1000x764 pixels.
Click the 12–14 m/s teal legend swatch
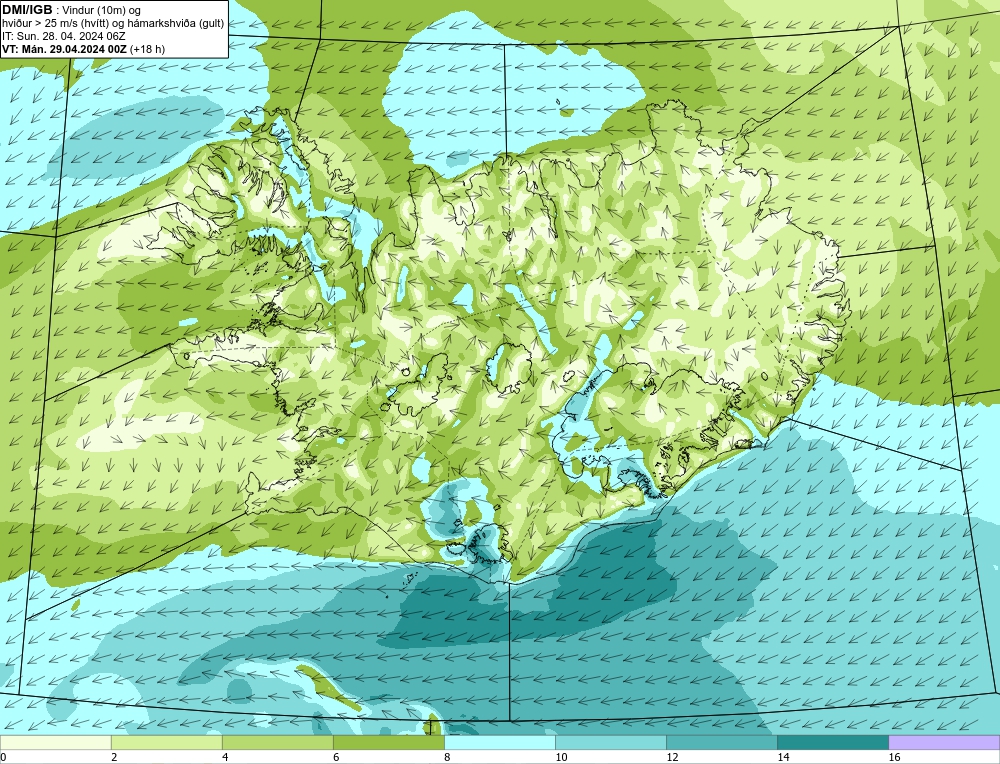coord(721,742)
